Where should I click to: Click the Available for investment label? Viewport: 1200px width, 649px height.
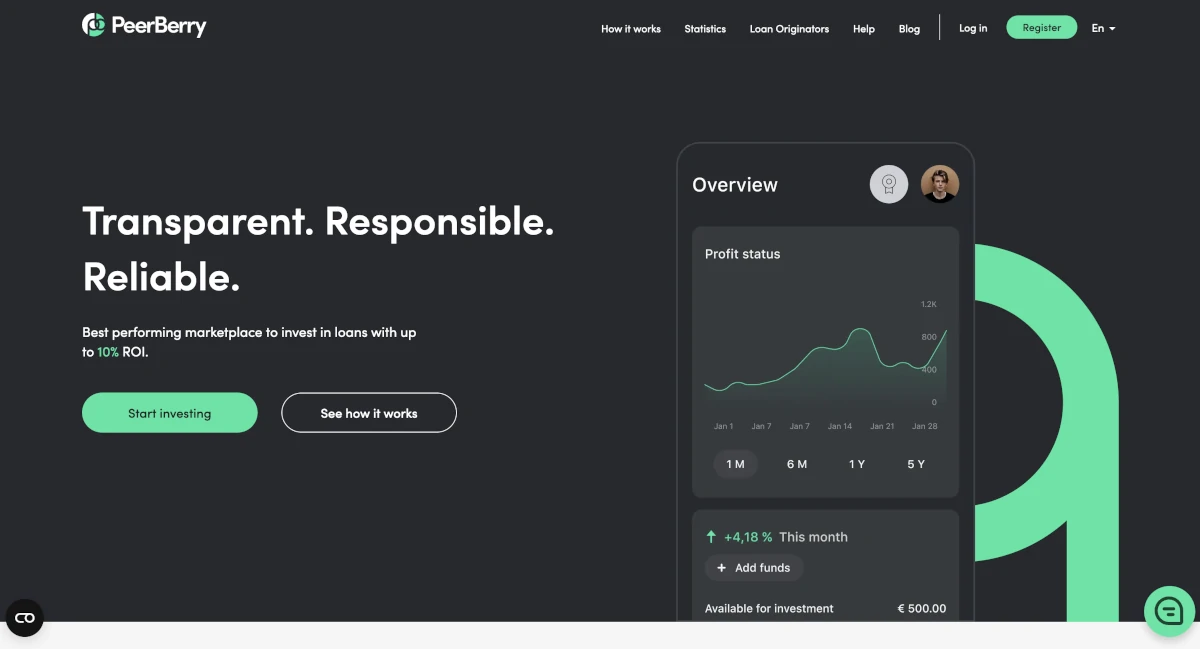tap(769, 608)
